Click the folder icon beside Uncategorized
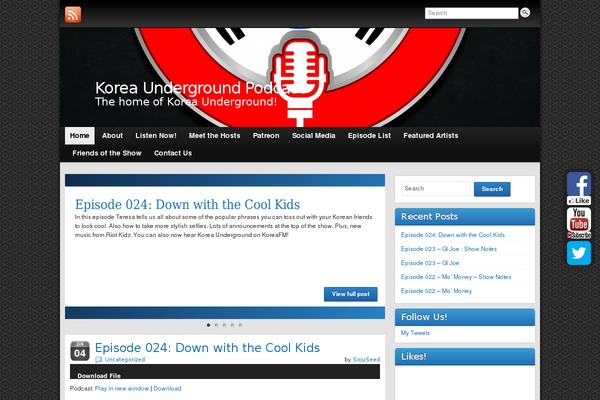The width and height of the screenshot is (600, 400). 99,359
